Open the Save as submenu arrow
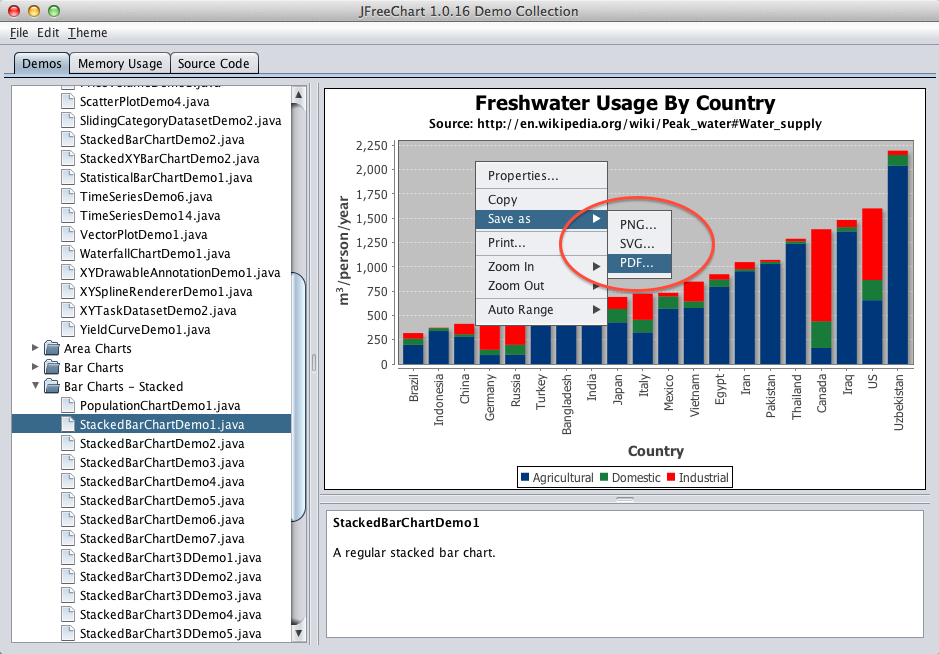The image size is (939, 654). pos(596,219)
